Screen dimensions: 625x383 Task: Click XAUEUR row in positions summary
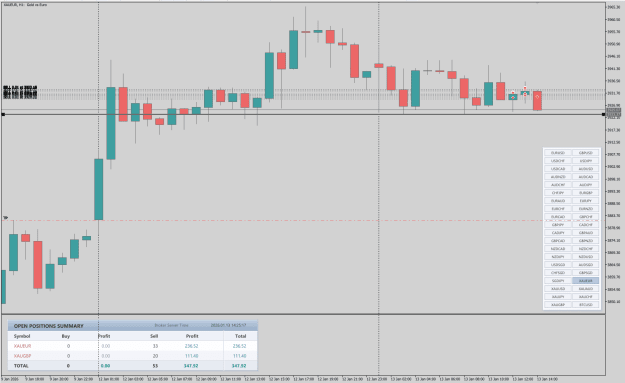pos(132,346)
